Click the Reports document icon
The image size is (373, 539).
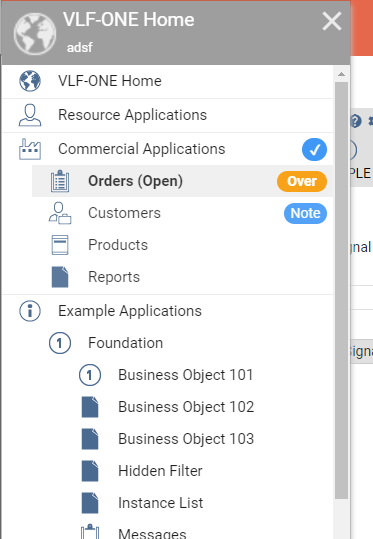pos(60,277)
